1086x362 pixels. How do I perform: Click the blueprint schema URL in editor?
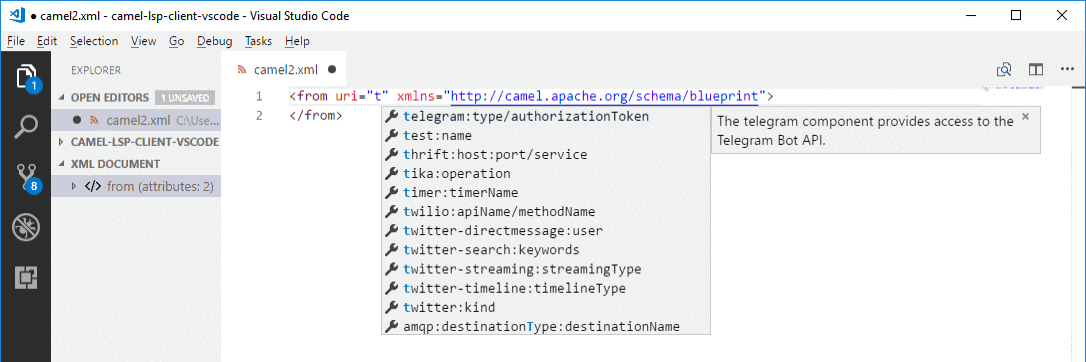click(x=605, y=96)
